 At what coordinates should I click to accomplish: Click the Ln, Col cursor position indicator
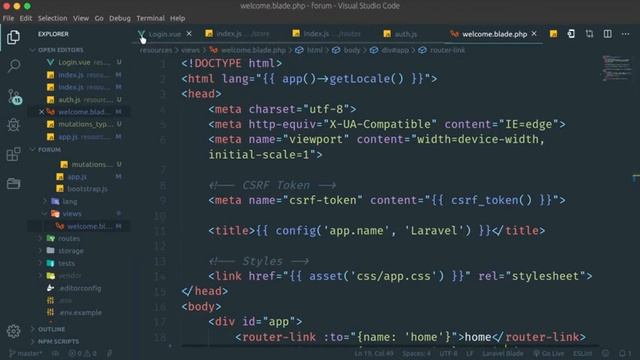click(374, 353)
